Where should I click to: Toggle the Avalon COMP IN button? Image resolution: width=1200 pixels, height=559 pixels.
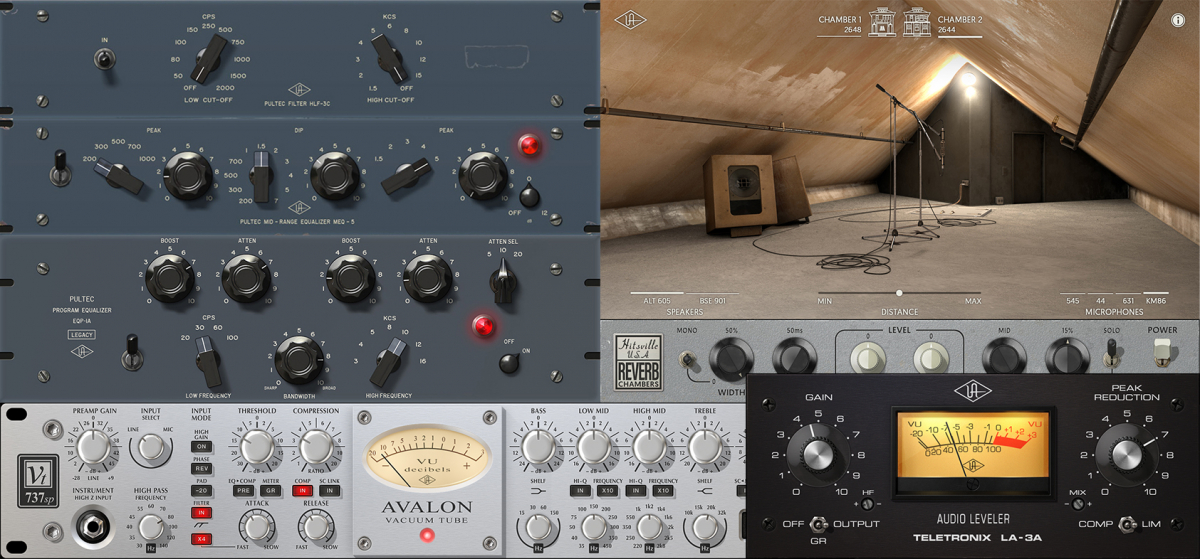[x=301, y=491]
